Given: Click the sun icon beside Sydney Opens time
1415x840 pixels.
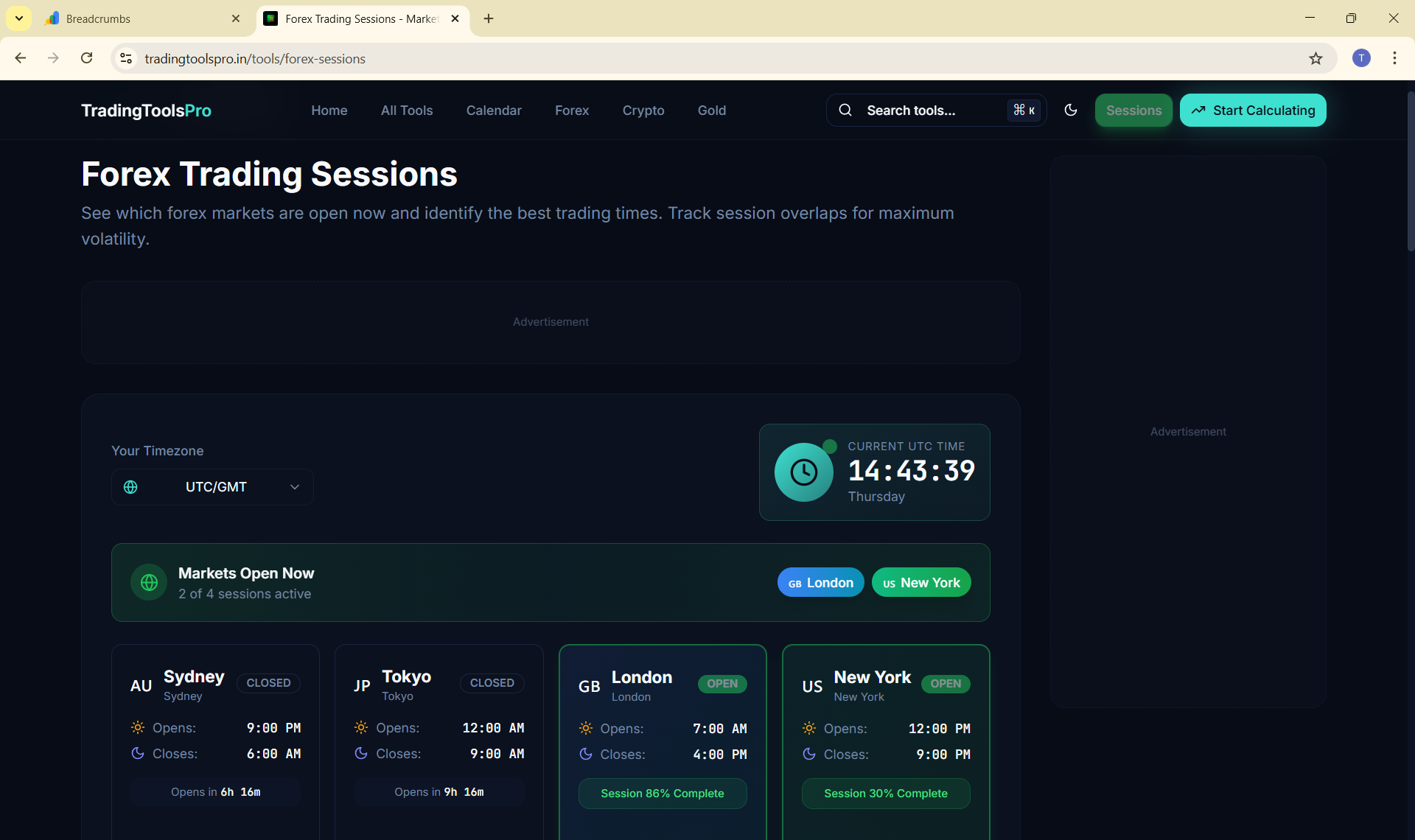Looking at the screenshot, I should (x=137, y=728).
